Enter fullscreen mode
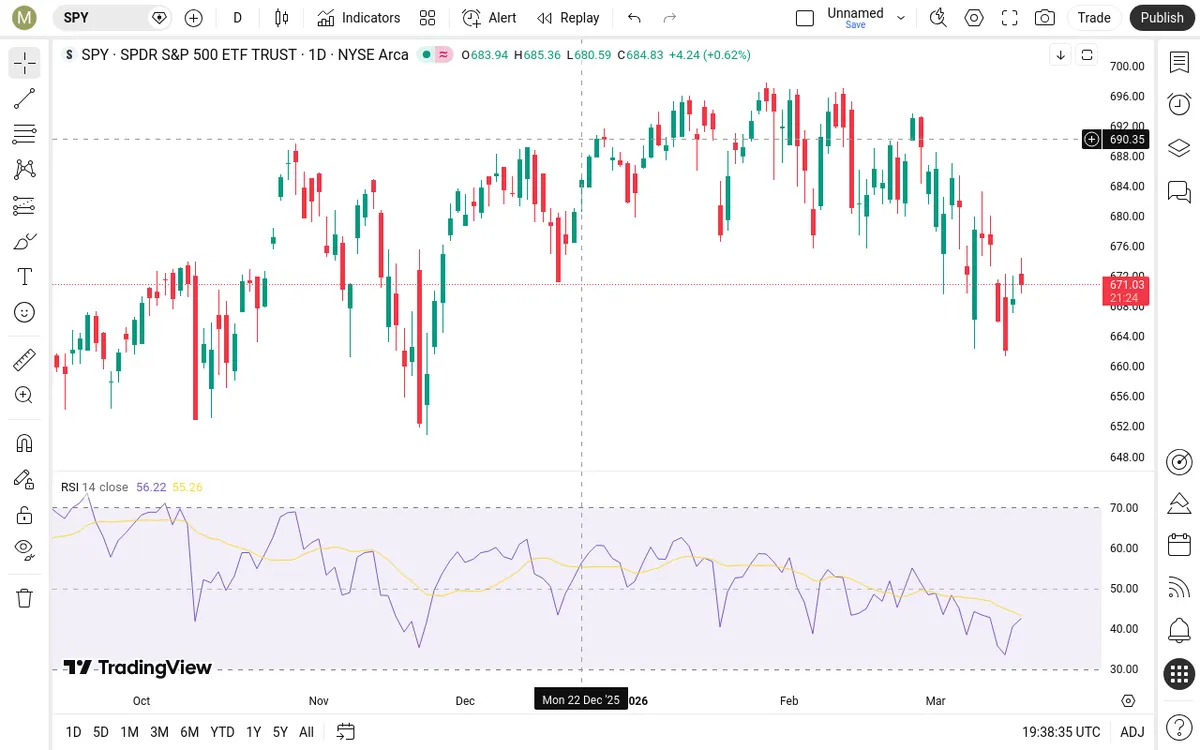 [x=1010, y=17]
